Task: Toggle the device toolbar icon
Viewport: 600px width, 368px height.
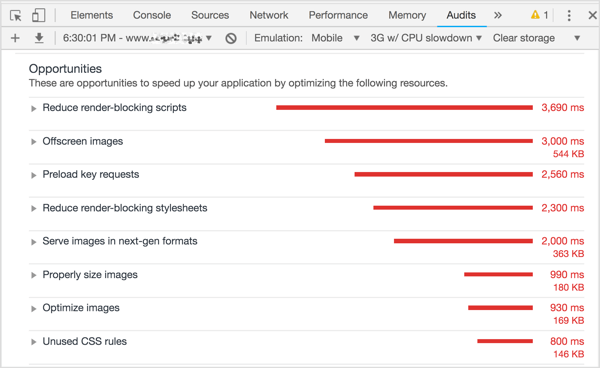Action: point(38,15)
